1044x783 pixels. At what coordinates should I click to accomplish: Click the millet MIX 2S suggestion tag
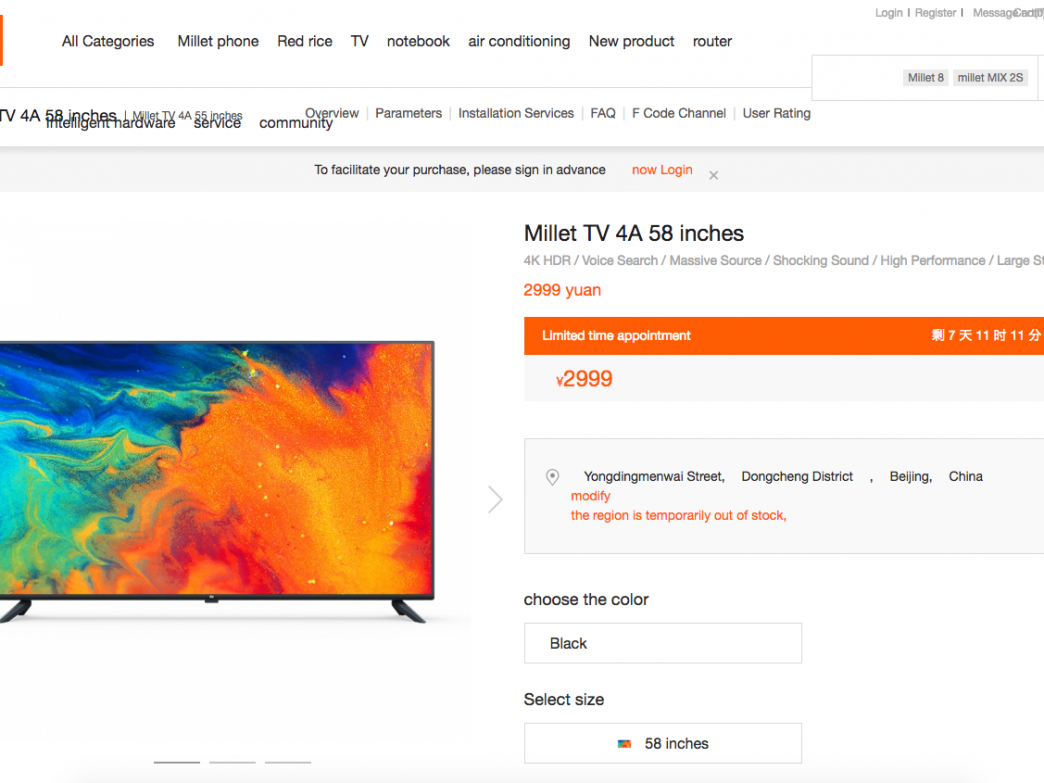990,78
